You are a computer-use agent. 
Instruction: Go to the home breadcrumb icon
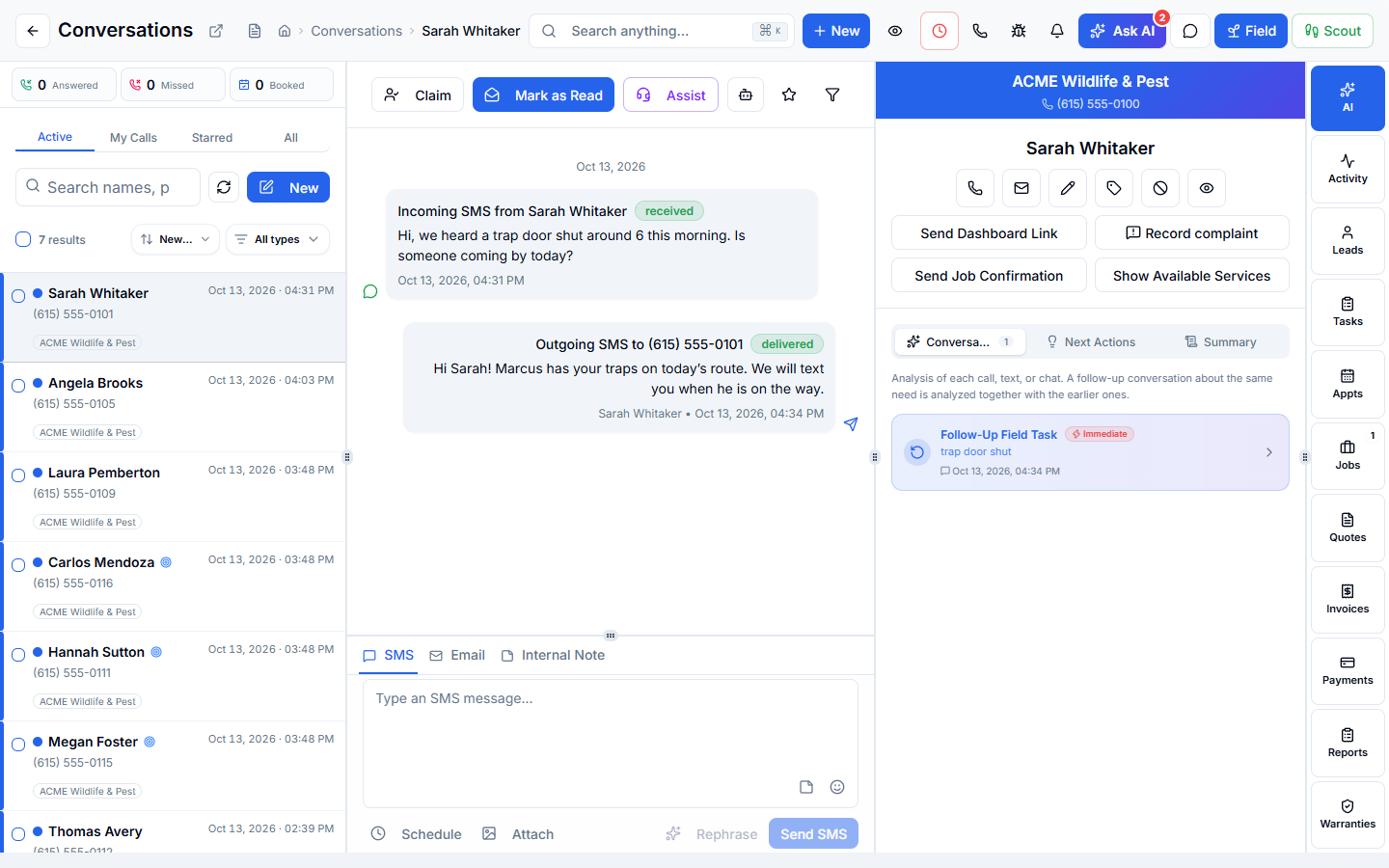click(x=285, y=31)
